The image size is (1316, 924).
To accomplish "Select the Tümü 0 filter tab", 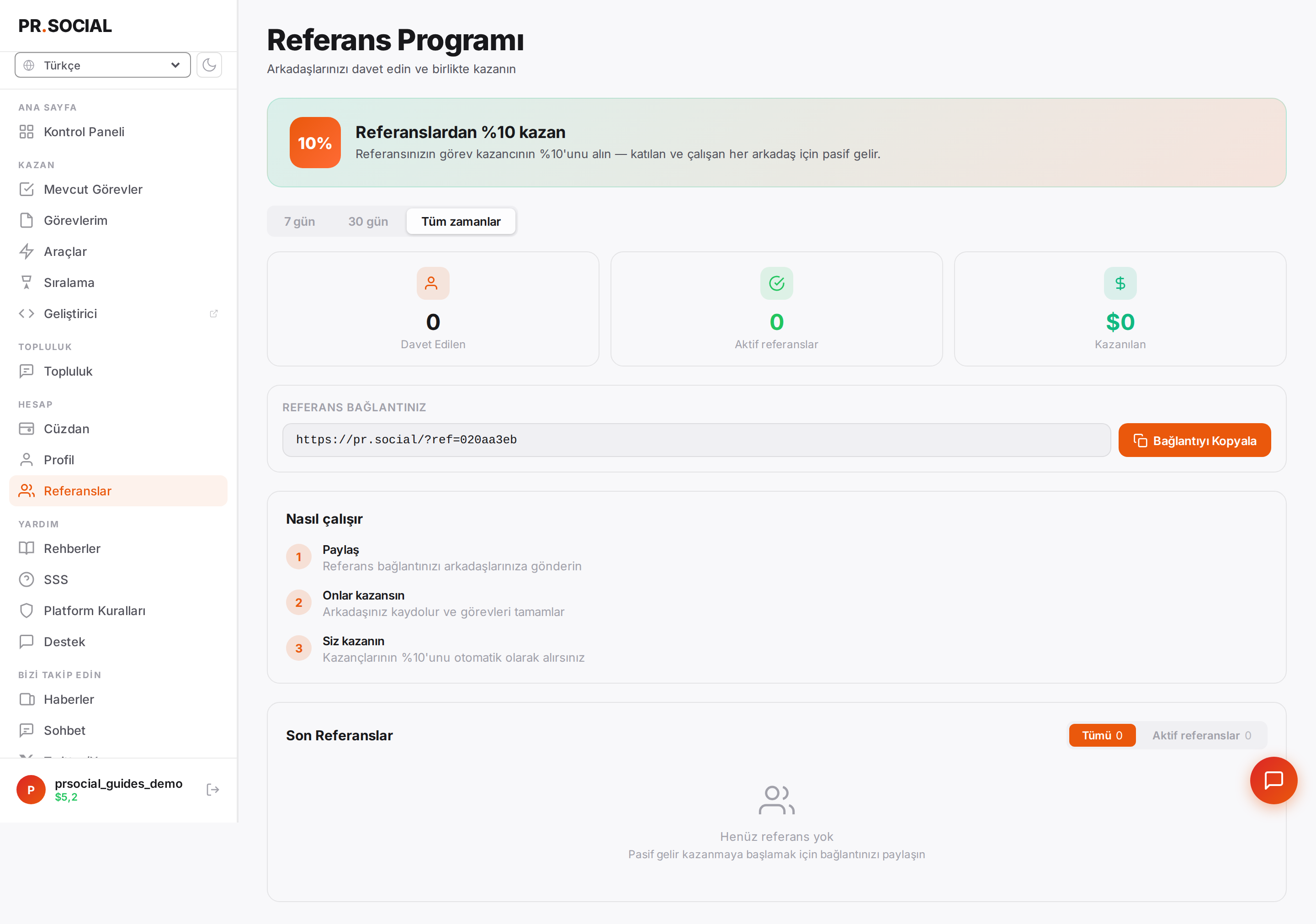I will click(x=1102, y=735).
